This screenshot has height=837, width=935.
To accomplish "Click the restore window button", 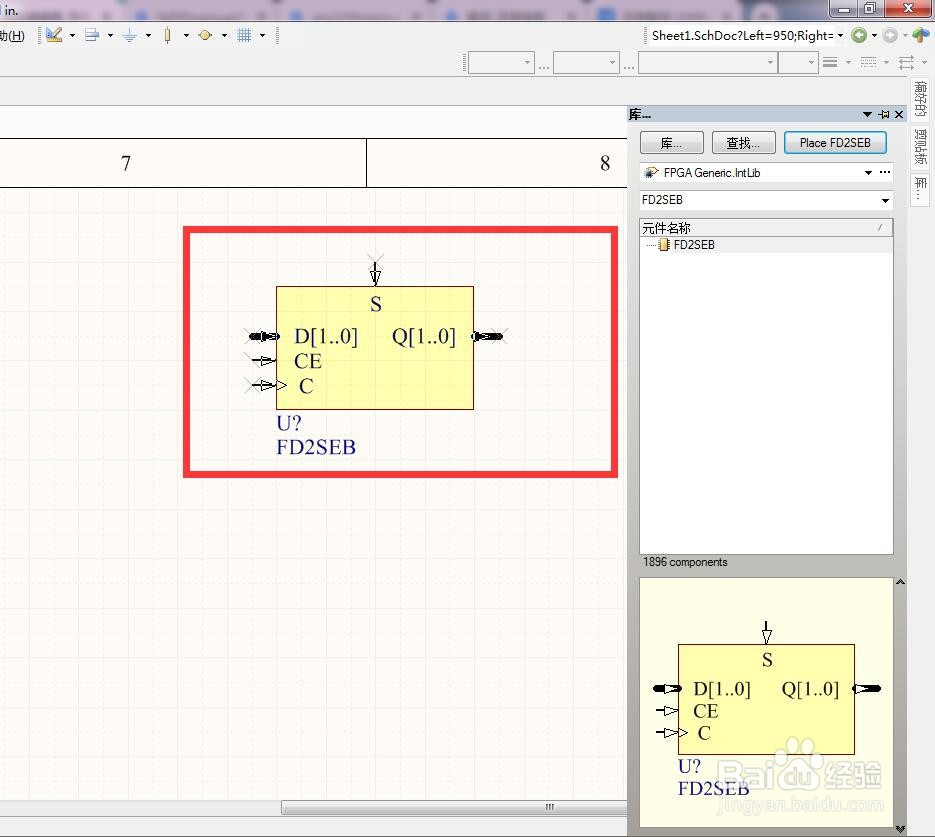I will coord(869,8).
